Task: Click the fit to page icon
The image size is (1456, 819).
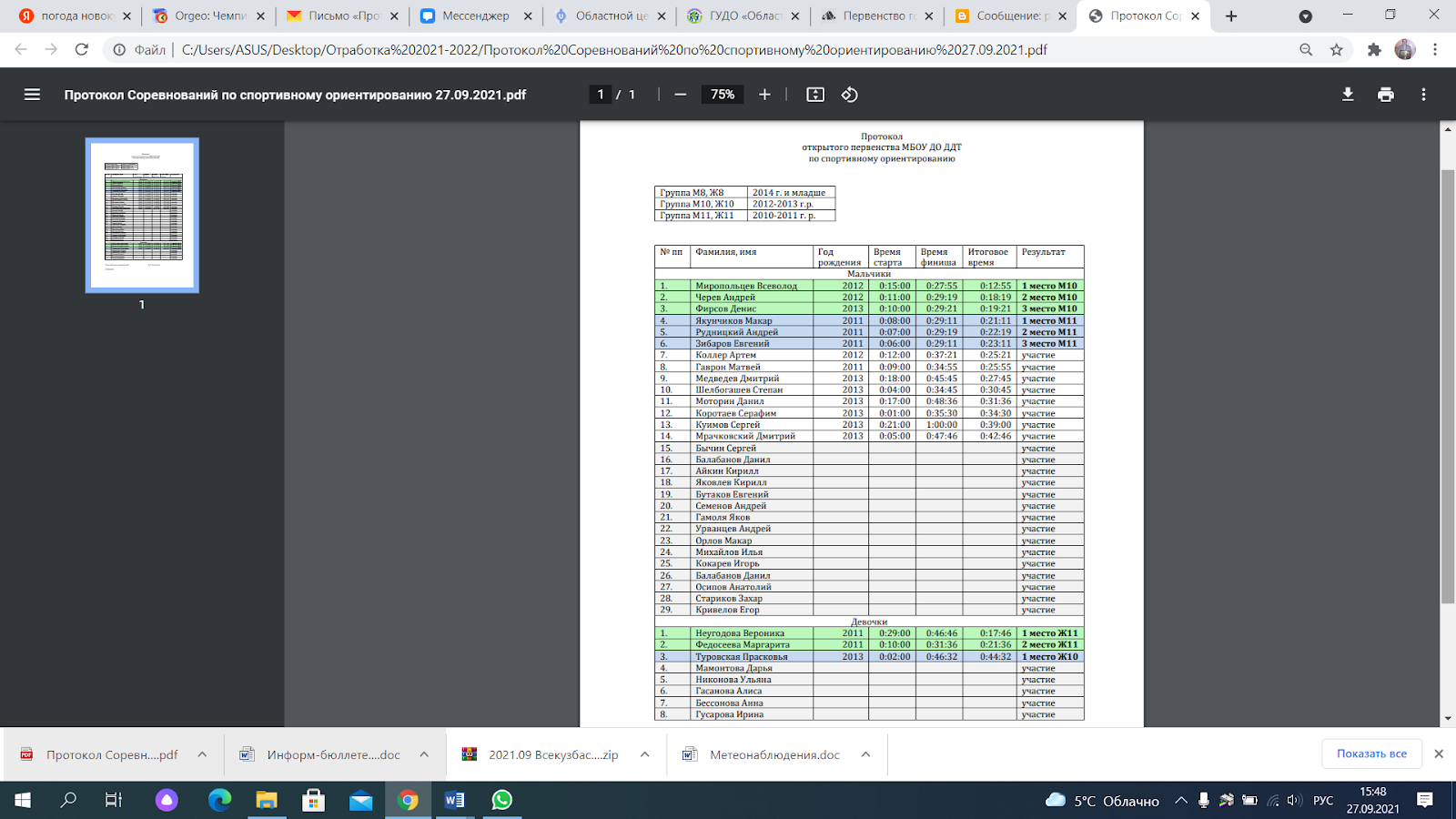Action: coord(815,95)
